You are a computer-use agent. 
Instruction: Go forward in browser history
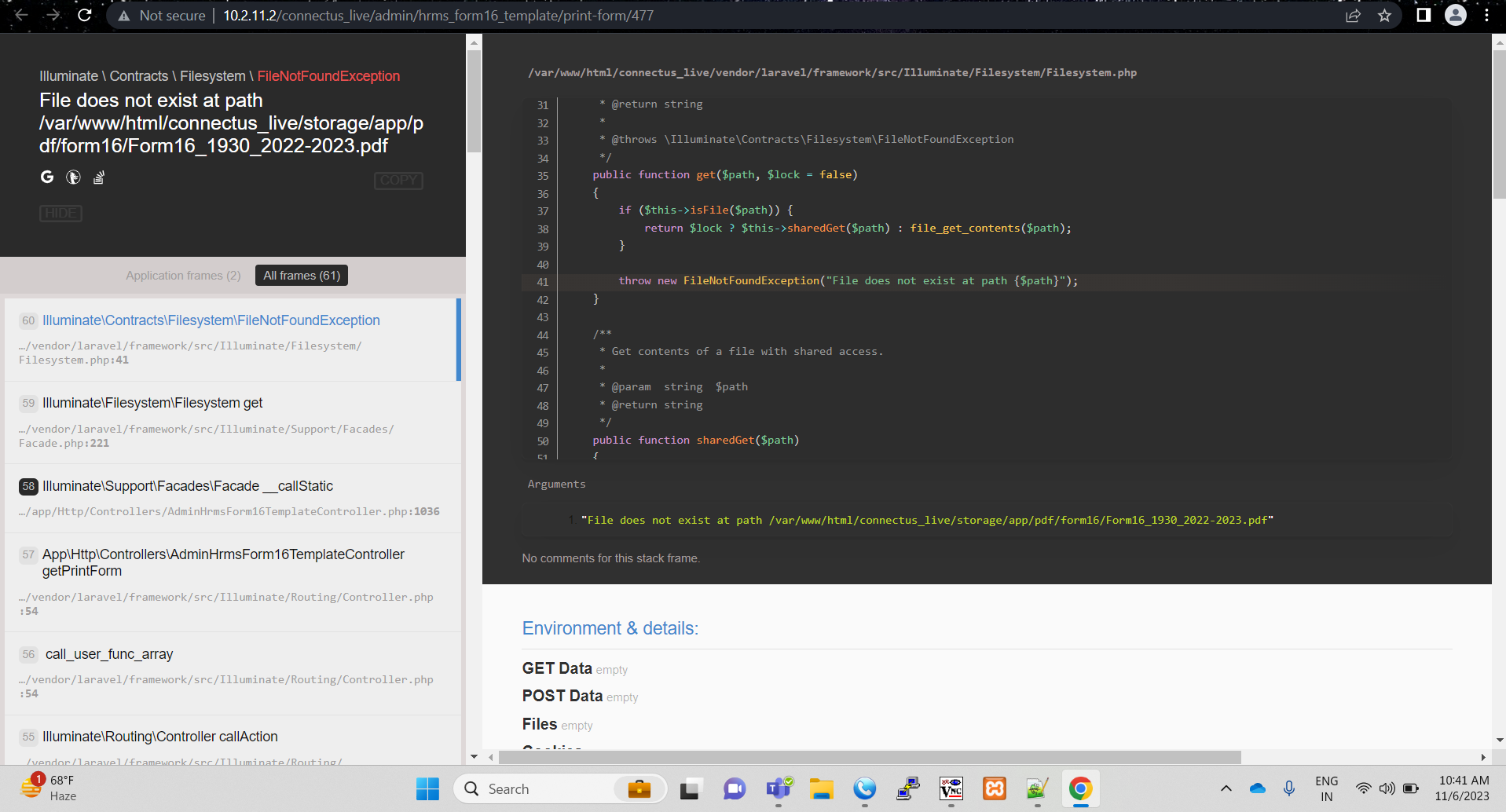pos(53,15)
